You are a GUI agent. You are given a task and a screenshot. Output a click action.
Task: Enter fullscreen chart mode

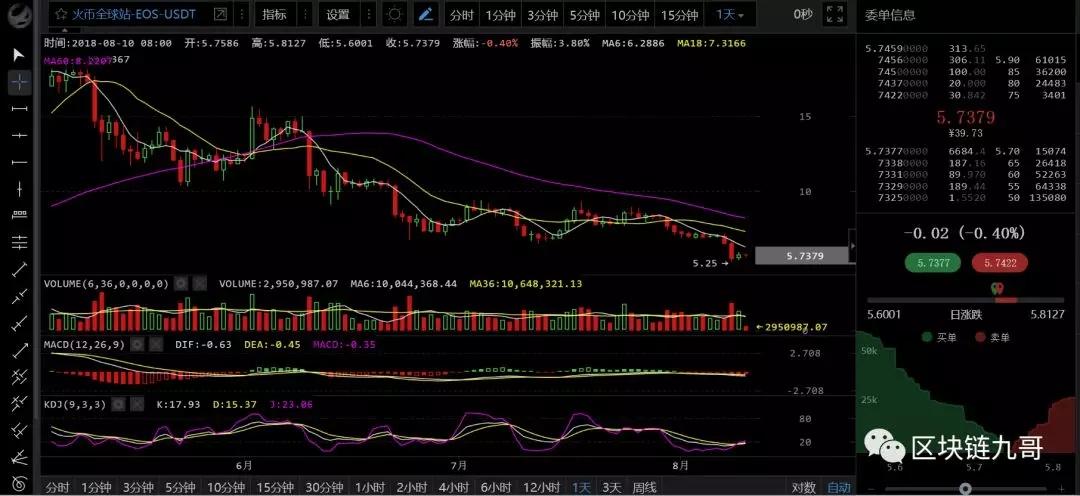tap(835, 14)
